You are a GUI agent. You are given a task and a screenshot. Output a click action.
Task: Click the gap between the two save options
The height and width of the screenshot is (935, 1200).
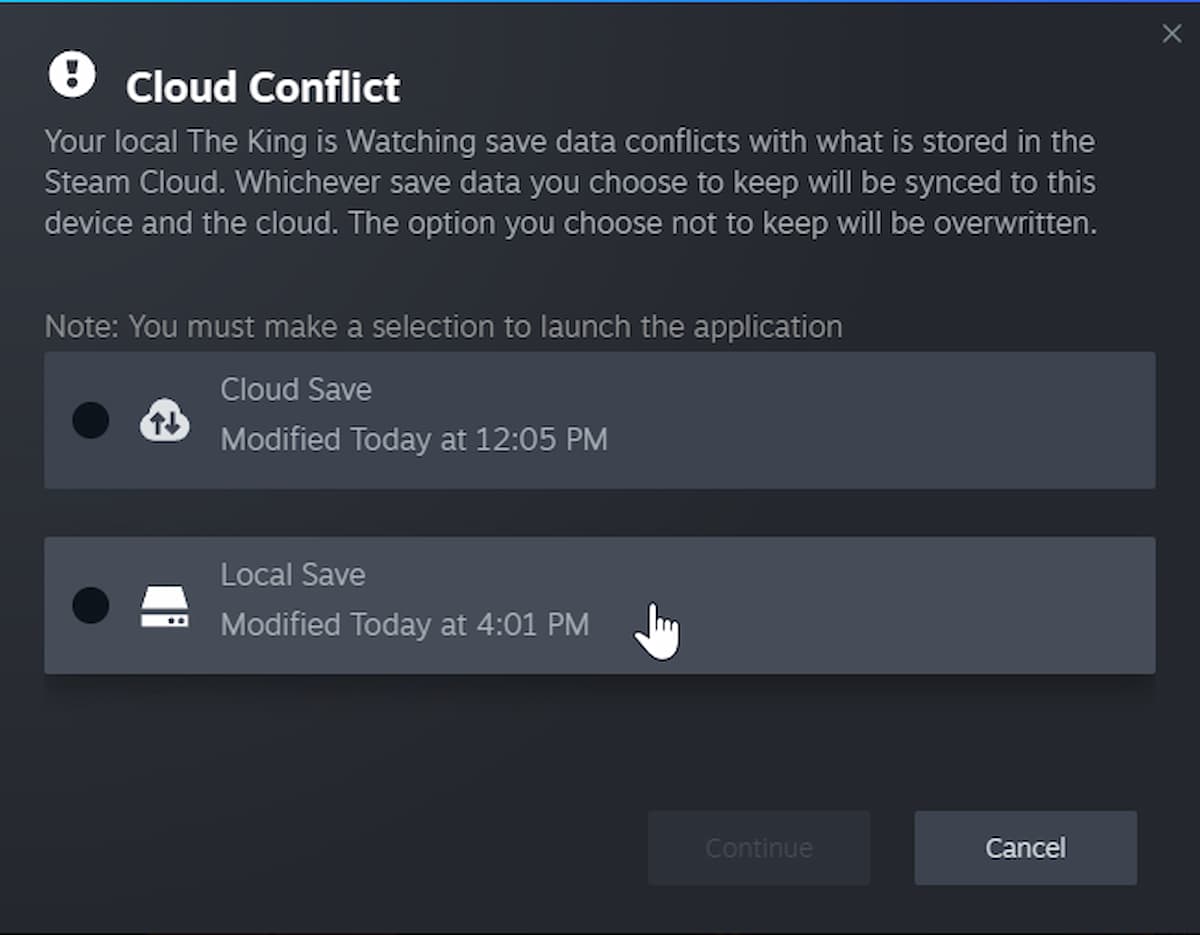click(600, 513)
